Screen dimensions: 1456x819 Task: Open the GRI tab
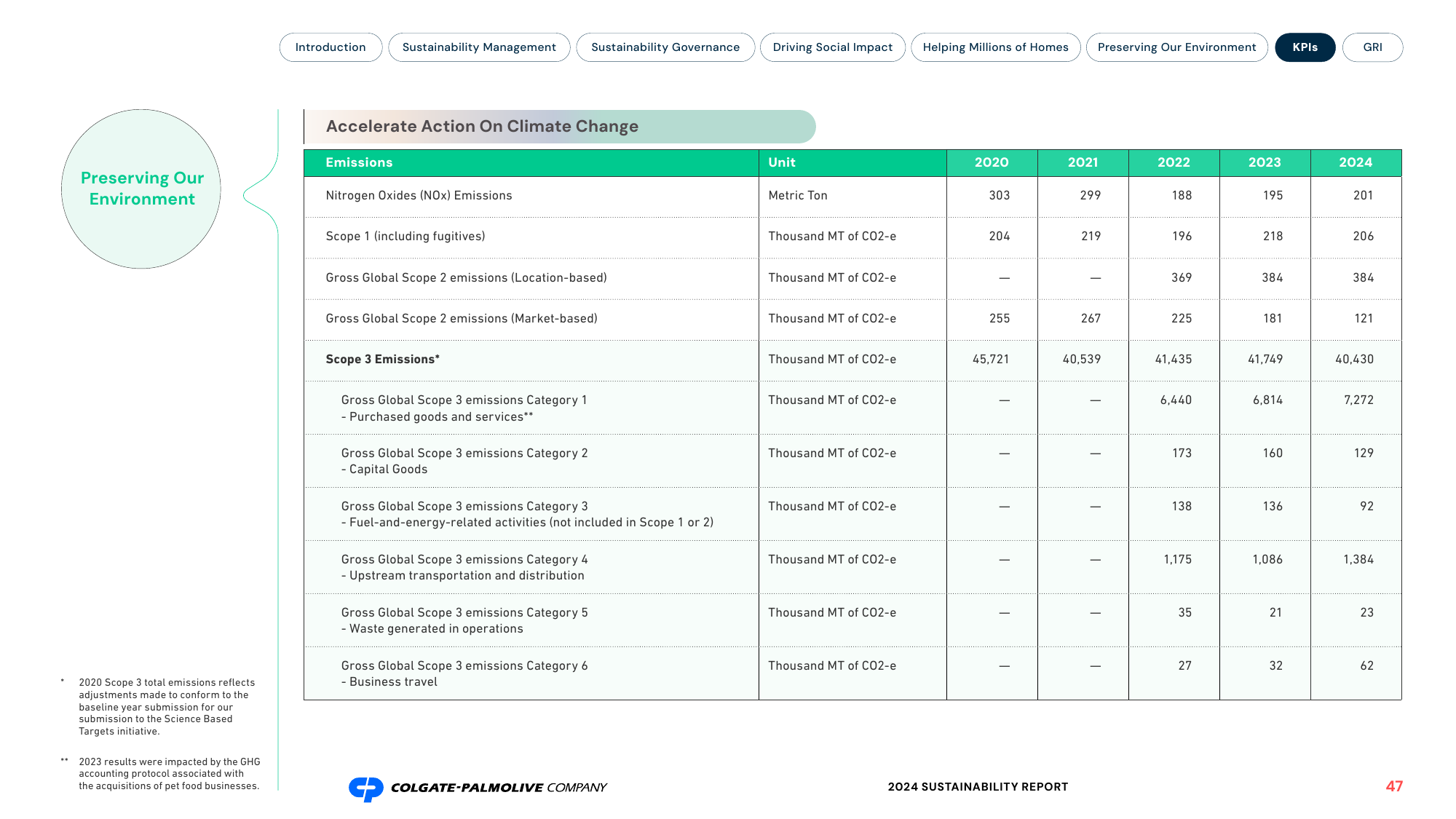tap(1373, 47)
